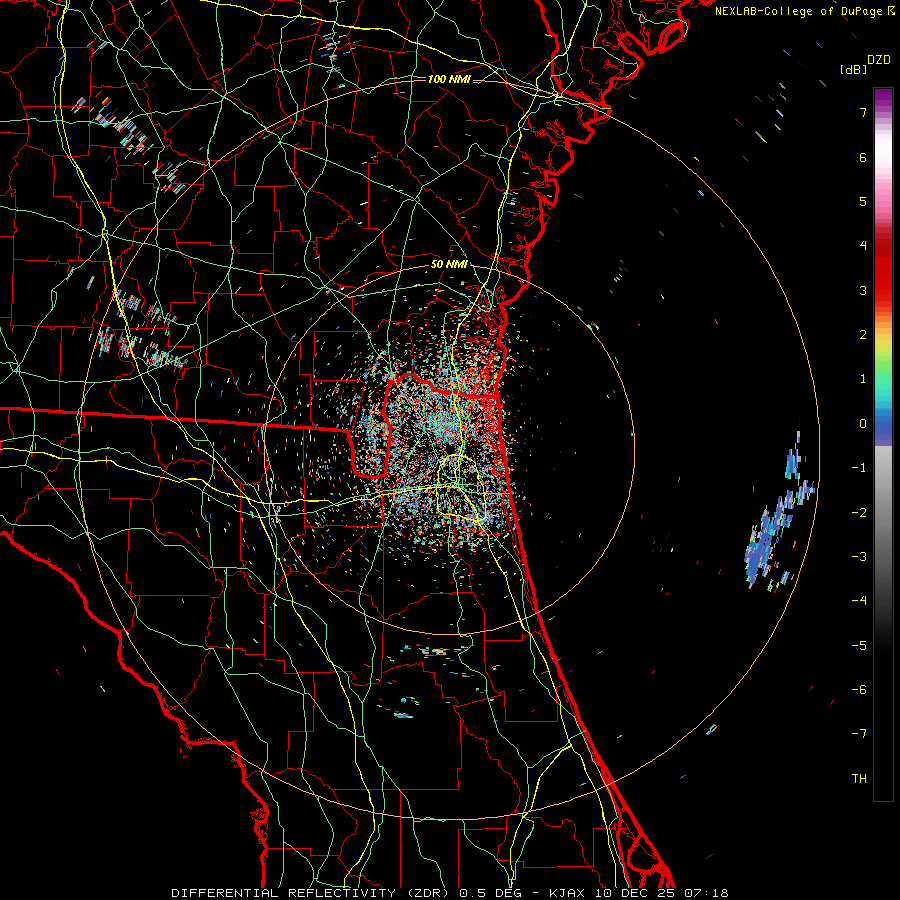Screen dimensions: 900x900
Task: Click the '6' value on color scale
Action: tap(863, 157)
